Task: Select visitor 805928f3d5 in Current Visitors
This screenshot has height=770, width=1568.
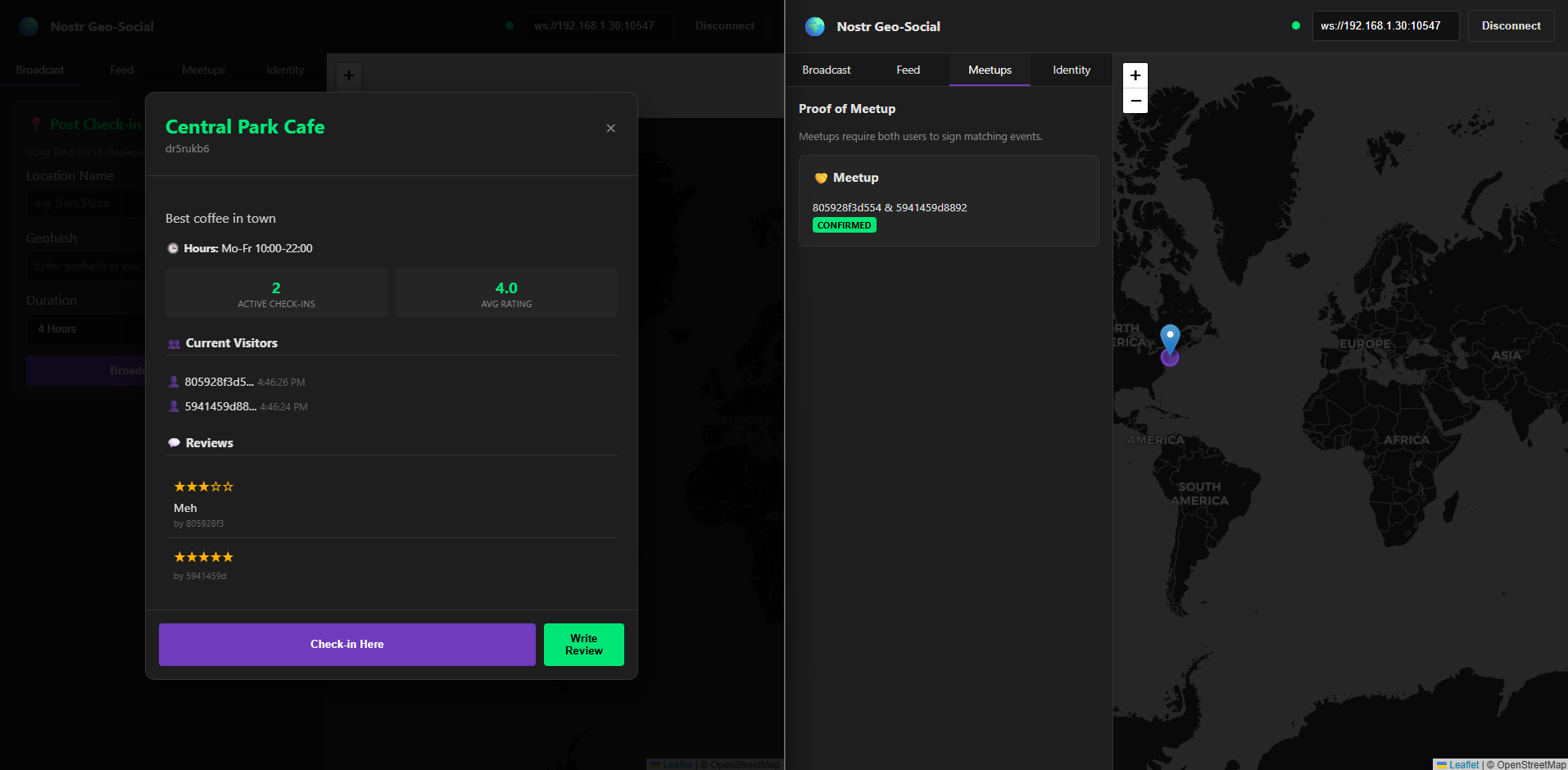Action: [219, 382]
